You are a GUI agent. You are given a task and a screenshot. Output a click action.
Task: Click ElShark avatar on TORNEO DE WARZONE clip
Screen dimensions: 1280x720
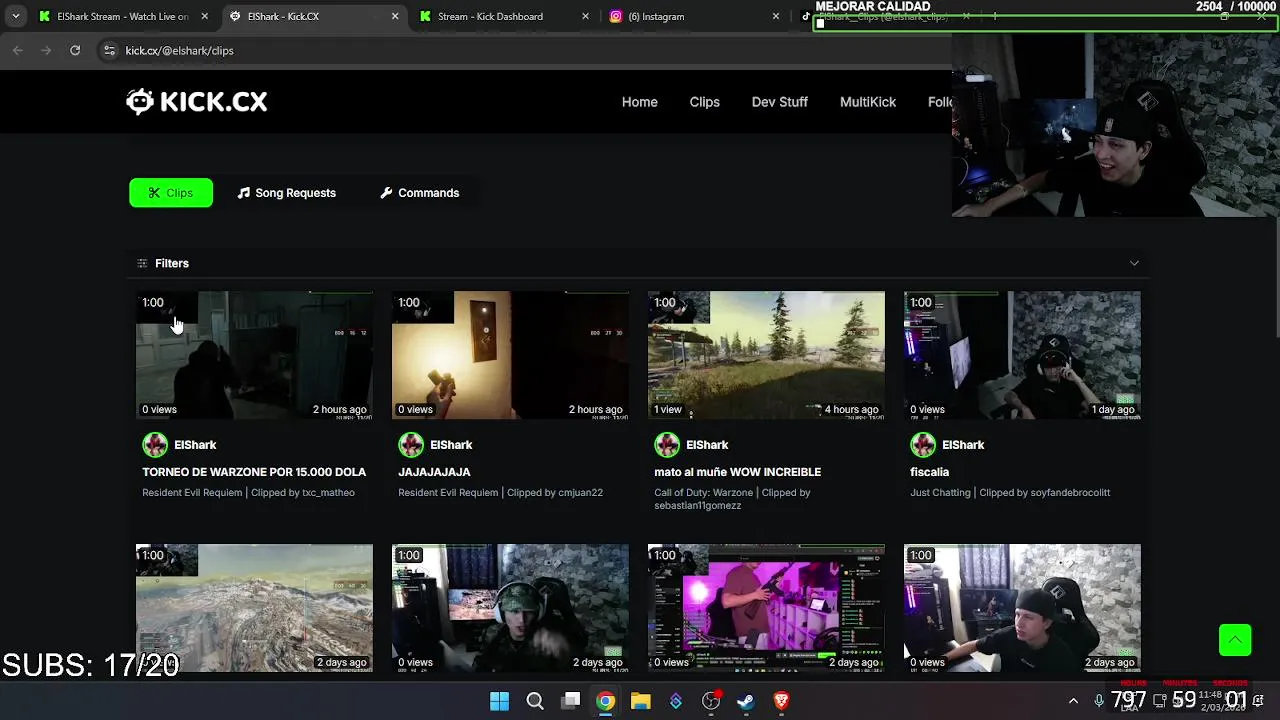click(155, 445)
